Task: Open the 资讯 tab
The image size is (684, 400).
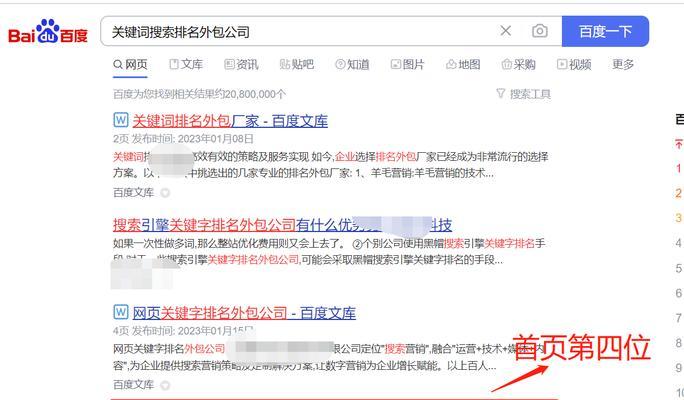Action: click(x=241, y=65)
